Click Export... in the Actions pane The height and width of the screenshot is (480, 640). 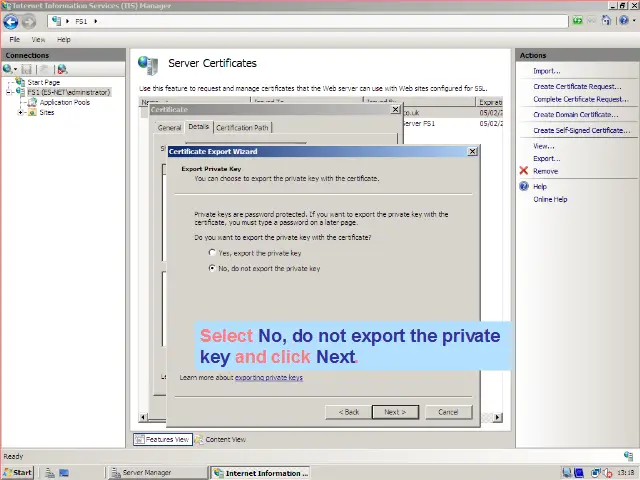547,159
